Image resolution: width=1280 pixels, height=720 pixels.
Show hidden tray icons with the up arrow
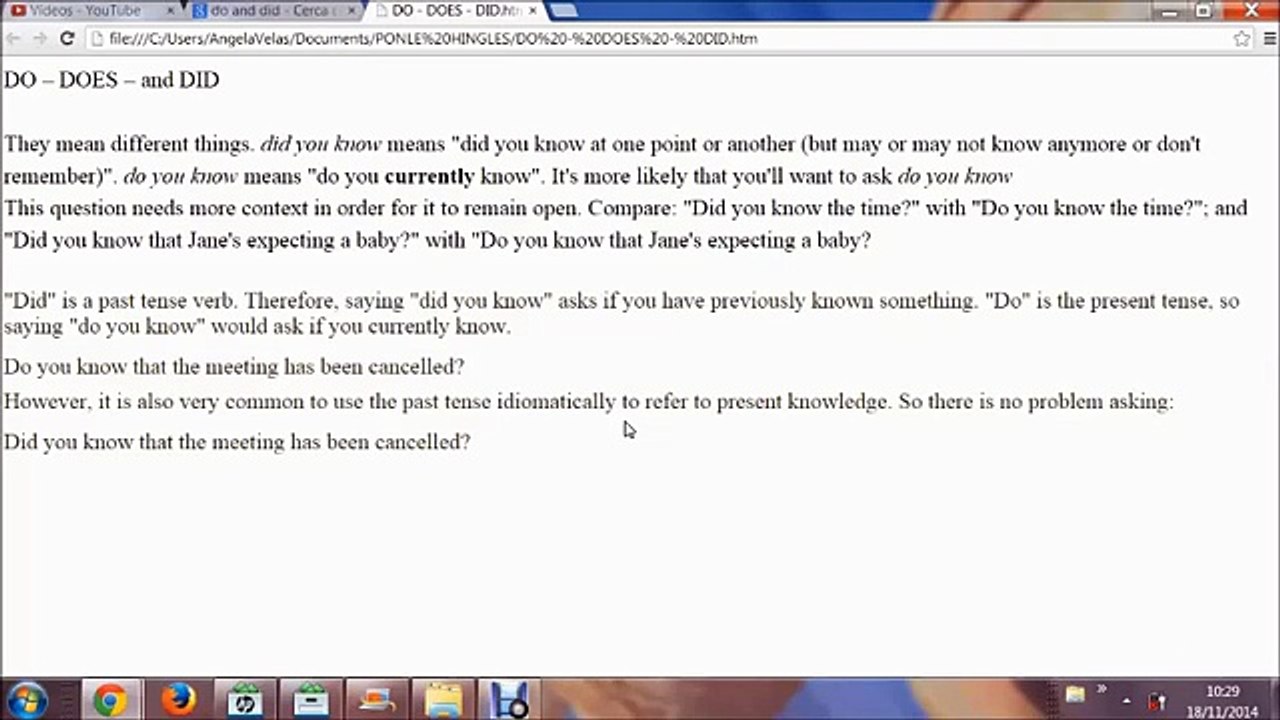pyautogui.click(x=1127, y=701)
